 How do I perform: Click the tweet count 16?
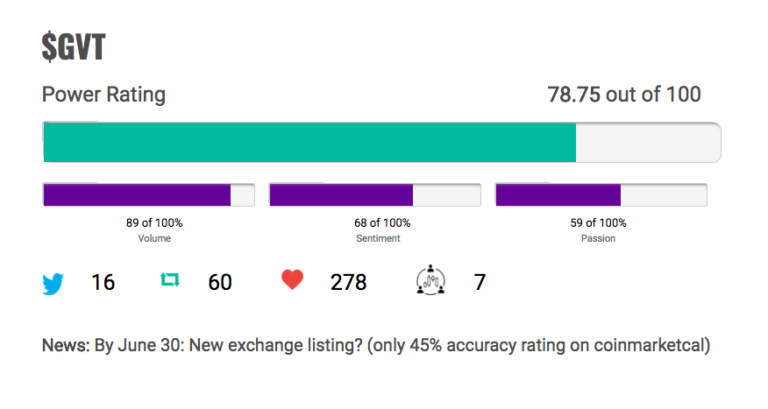(103, 283)
